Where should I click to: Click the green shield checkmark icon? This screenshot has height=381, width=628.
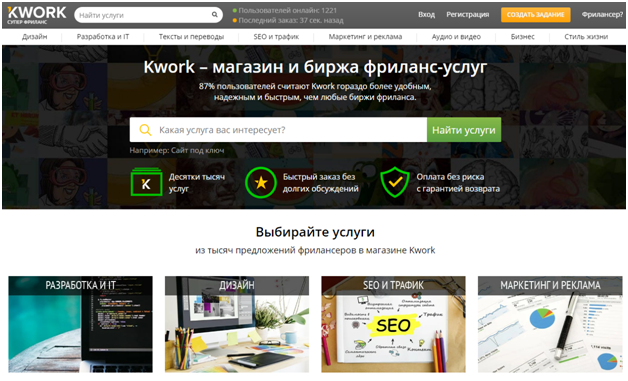point(395,182)
